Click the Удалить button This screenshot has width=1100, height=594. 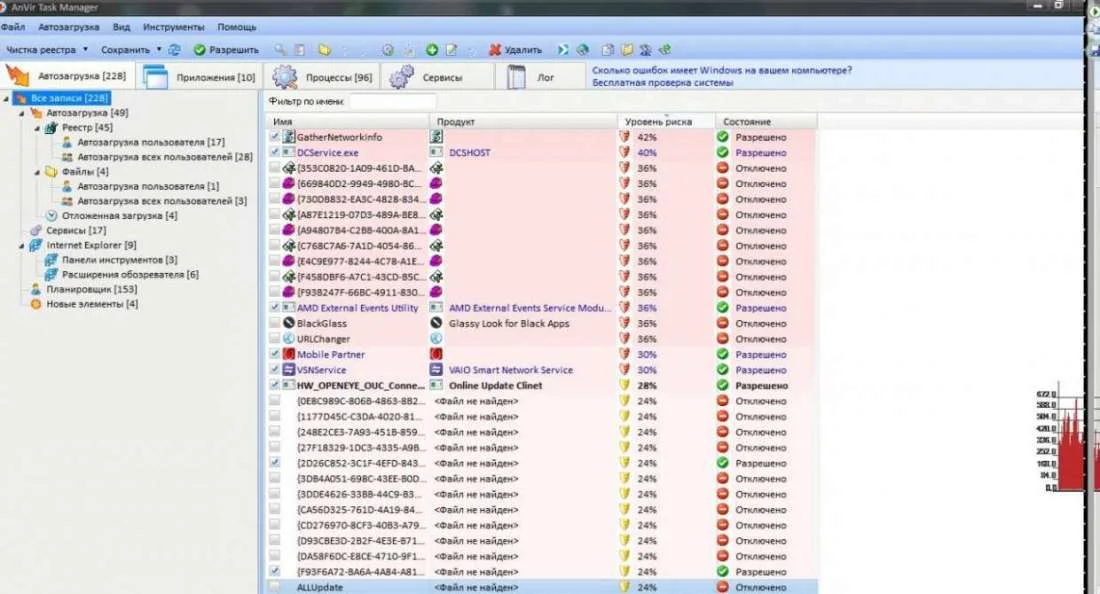click(x=516, y=50)
